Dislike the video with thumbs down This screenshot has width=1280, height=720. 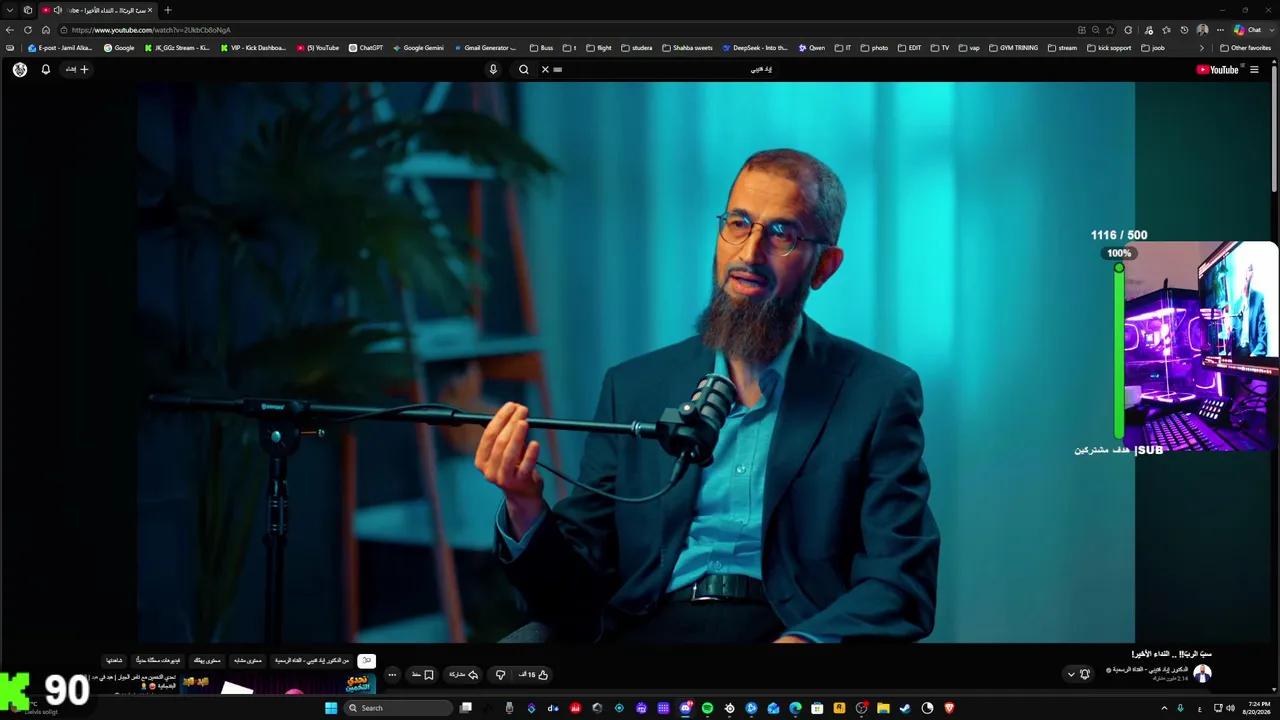click(501, 675)
